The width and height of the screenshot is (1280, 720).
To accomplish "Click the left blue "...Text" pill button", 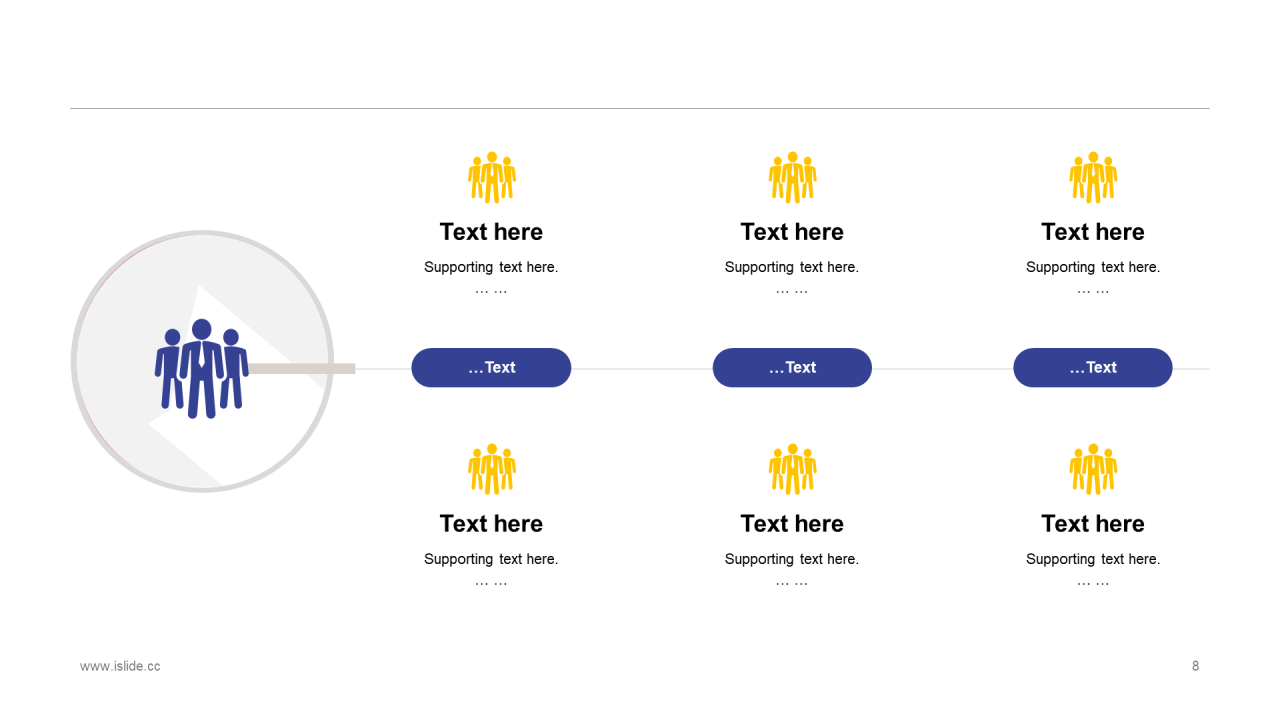I will click(x=491, y=368).
